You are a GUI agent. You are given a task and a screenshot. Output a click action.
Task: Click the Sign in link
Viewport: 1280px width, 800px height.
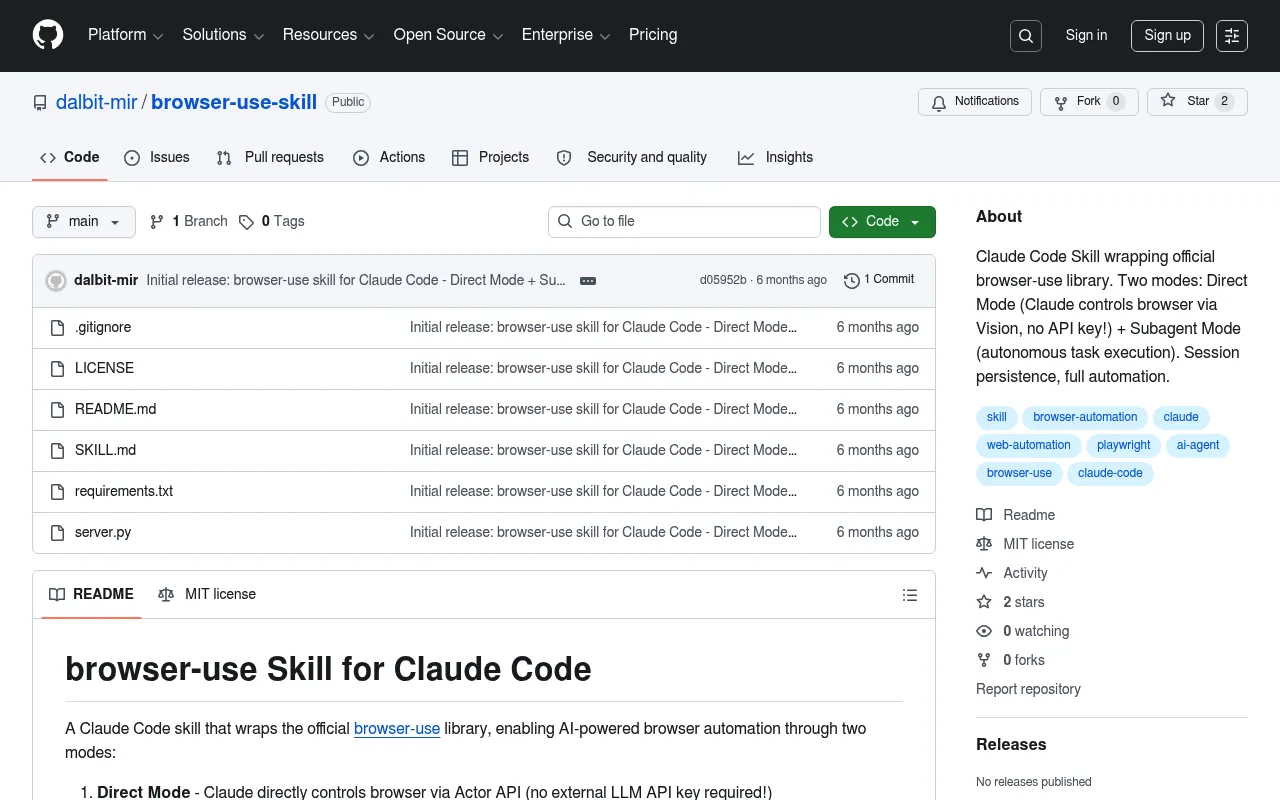tap(1086, 35)
